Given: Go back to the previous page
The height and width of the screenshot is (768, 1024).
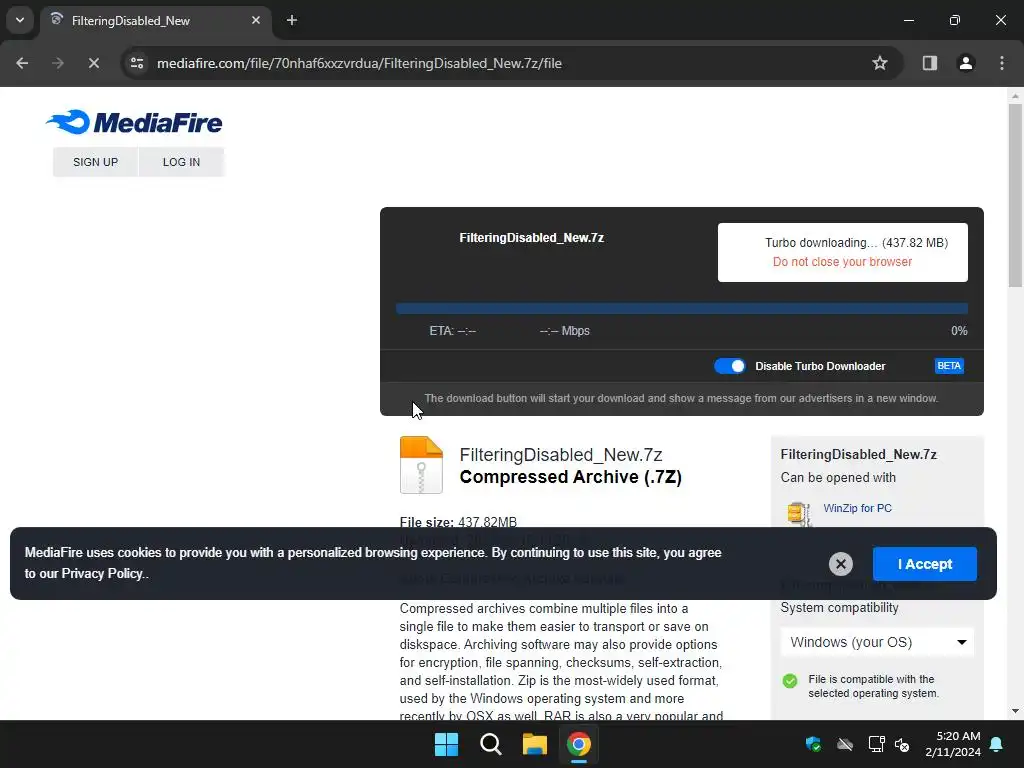Looking at the screenshot, I should click(x=22, y=63).
